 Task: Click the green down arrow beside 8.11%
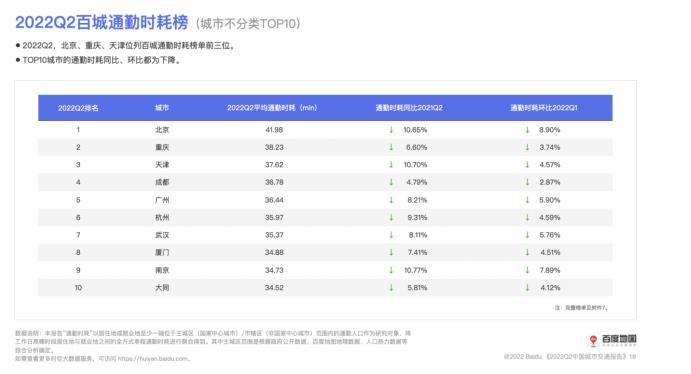(x=391, y=235)
